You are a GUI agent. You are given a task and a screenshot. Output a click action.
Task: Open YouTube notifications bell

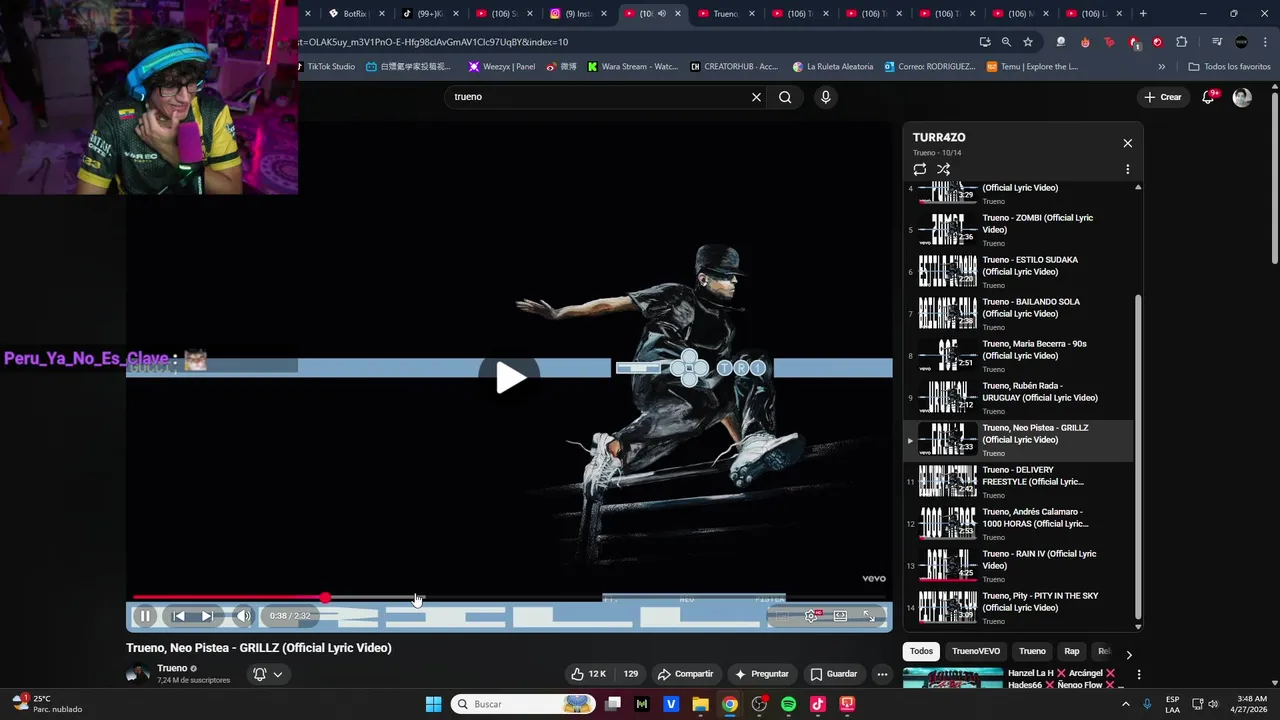[x=1209, y=97]
